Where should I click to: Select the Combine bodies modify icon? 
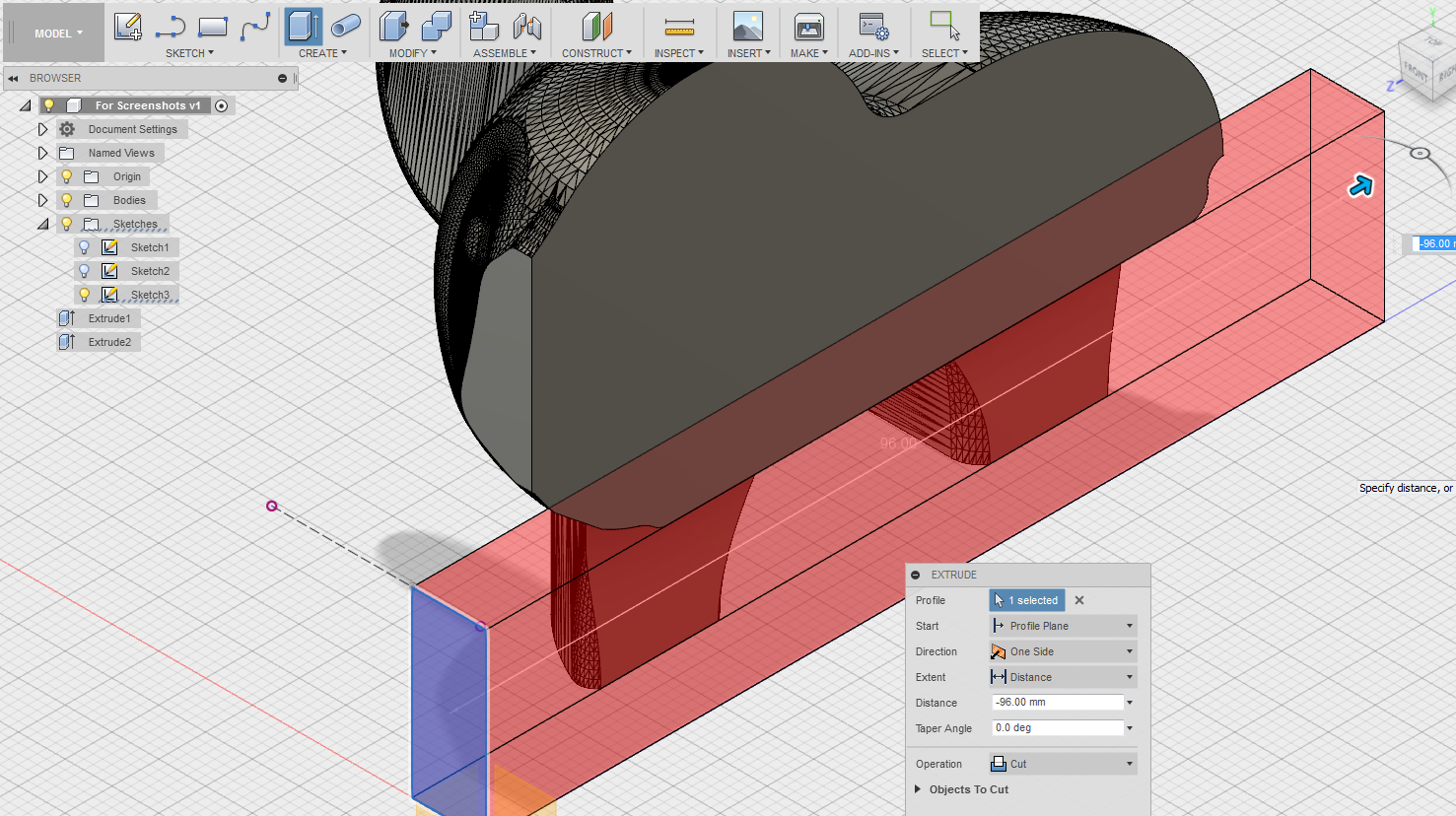(x=437, y=27)
